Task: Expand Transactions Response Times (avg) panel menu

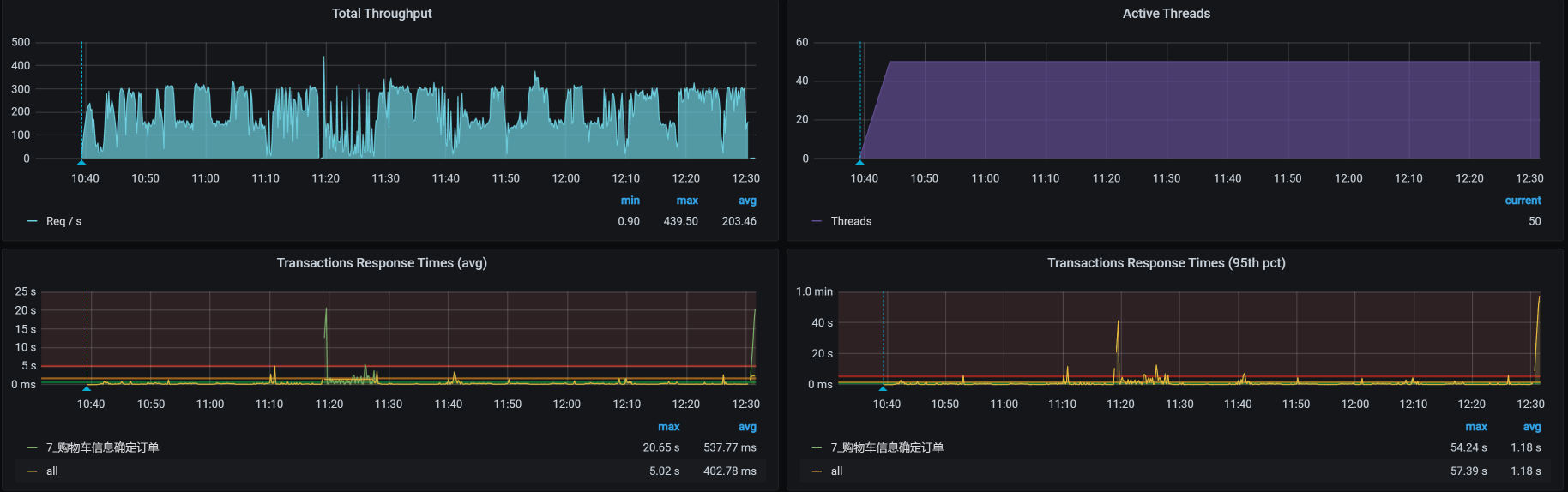Action: point(382,263)
